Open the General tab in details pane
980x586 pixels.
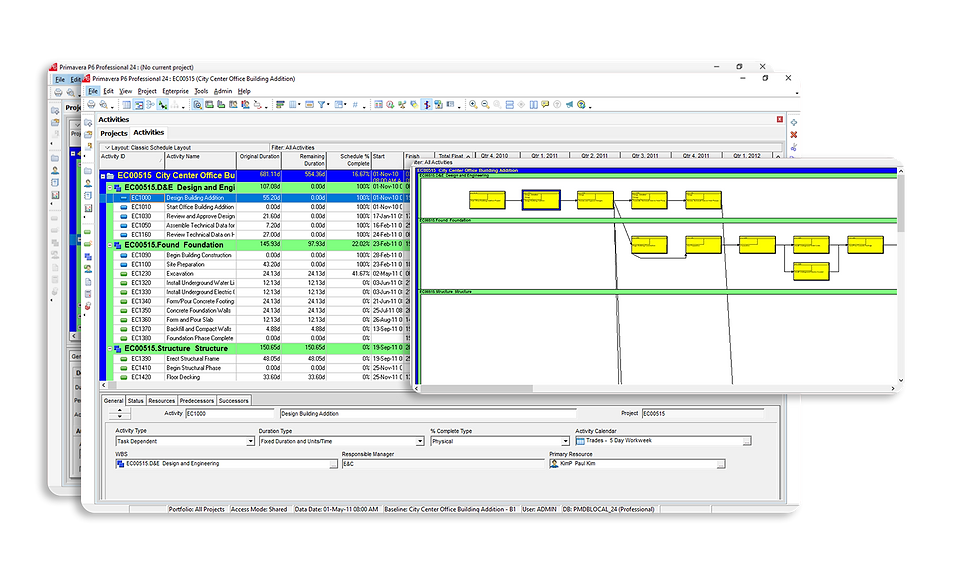click(x=113, y=400)
